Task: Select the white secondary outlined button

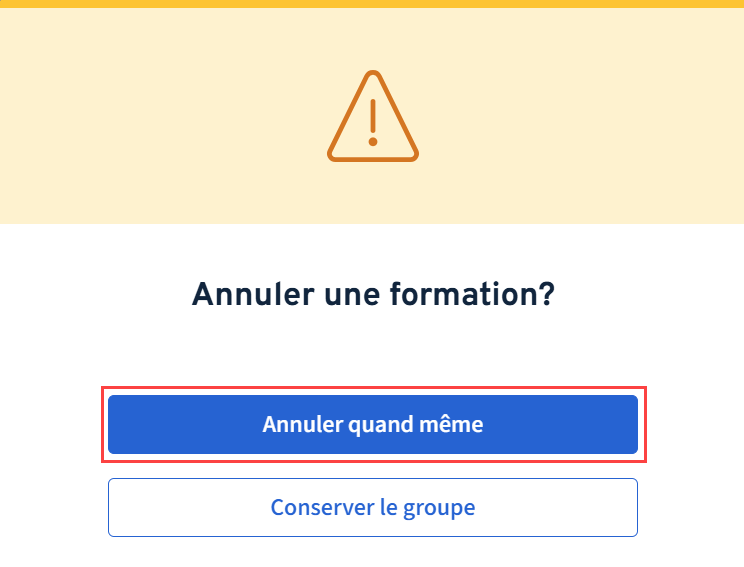Action: (372, 507)
